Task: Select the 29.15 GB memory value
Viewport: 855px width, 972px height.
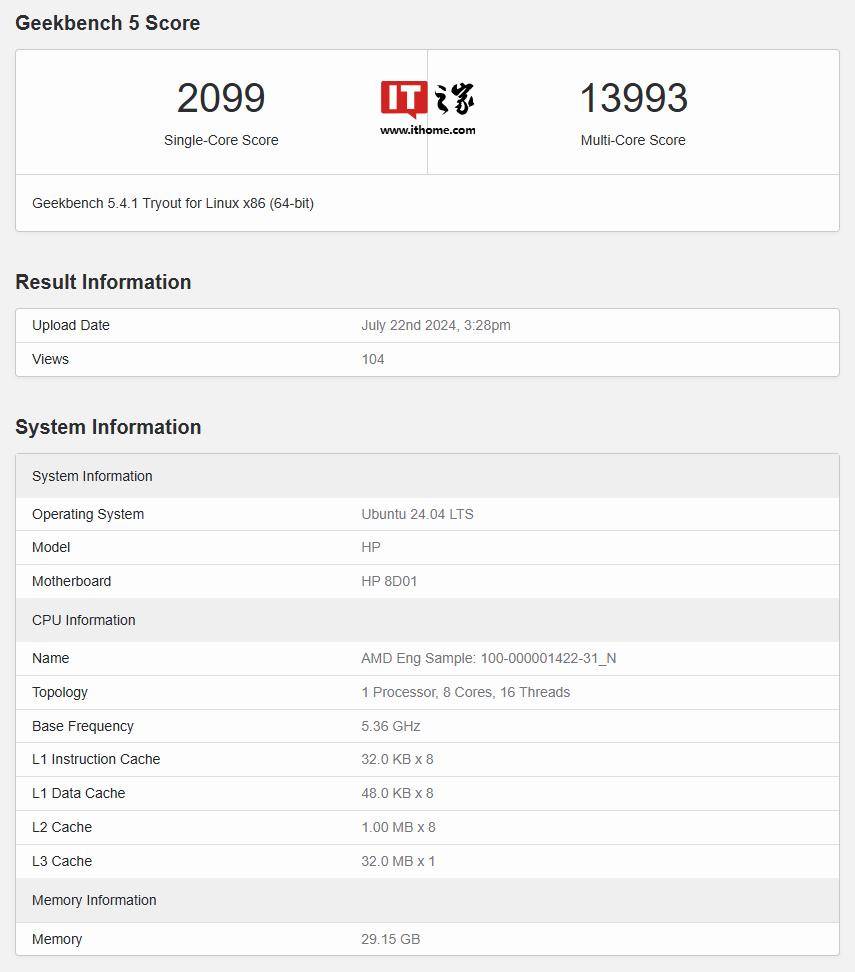Action: pyautogui.click(x=391, y=940)
